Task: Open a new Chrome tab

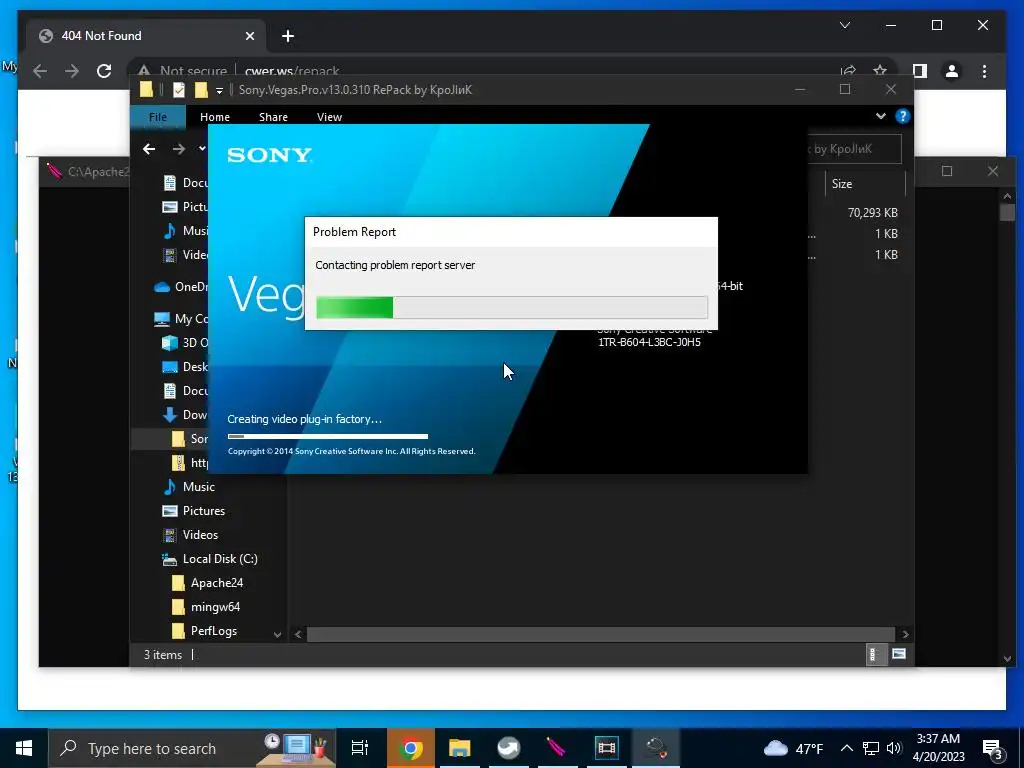Action: pos(288,36)
